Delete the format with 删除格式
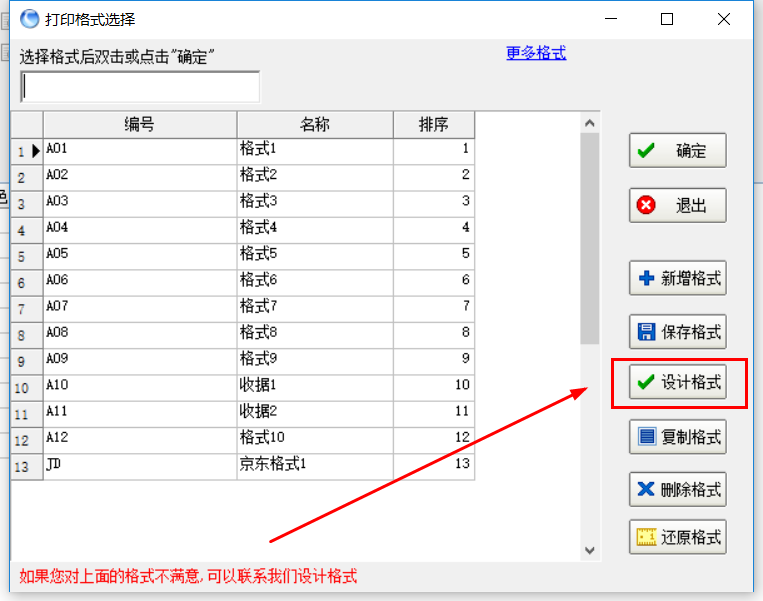Screen dimensions: 763x601 click(x=677, y=489)
